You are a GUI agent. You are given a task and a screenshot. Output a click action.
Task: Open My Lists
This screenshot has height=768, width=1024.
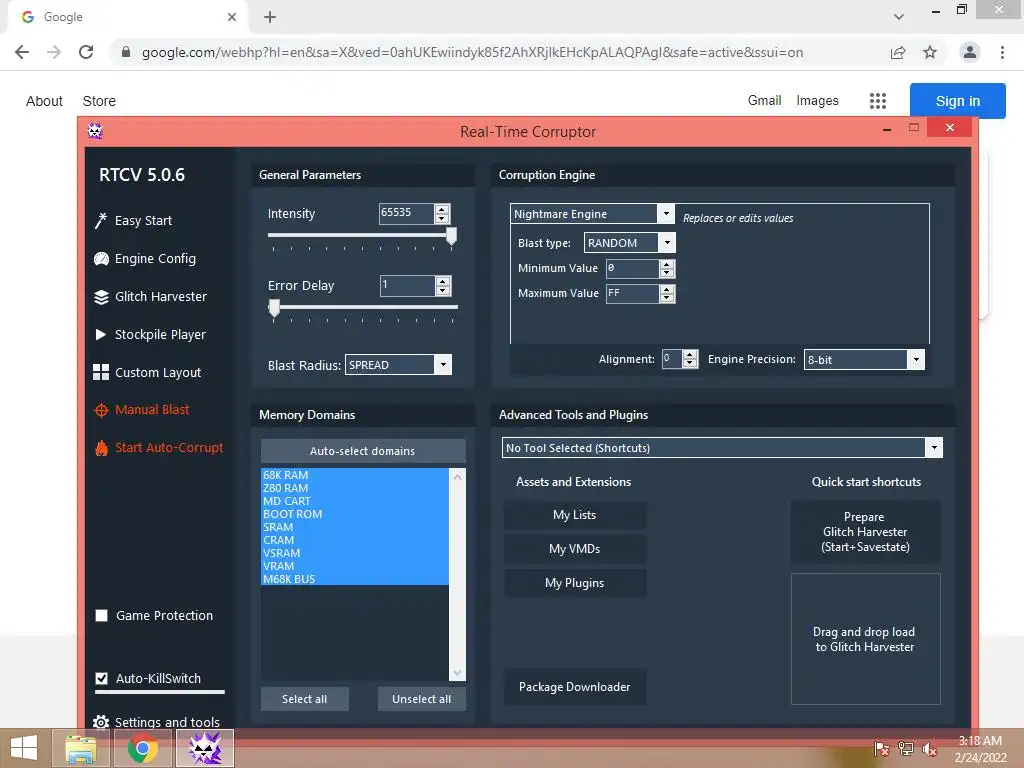click(x=575, y=515)
